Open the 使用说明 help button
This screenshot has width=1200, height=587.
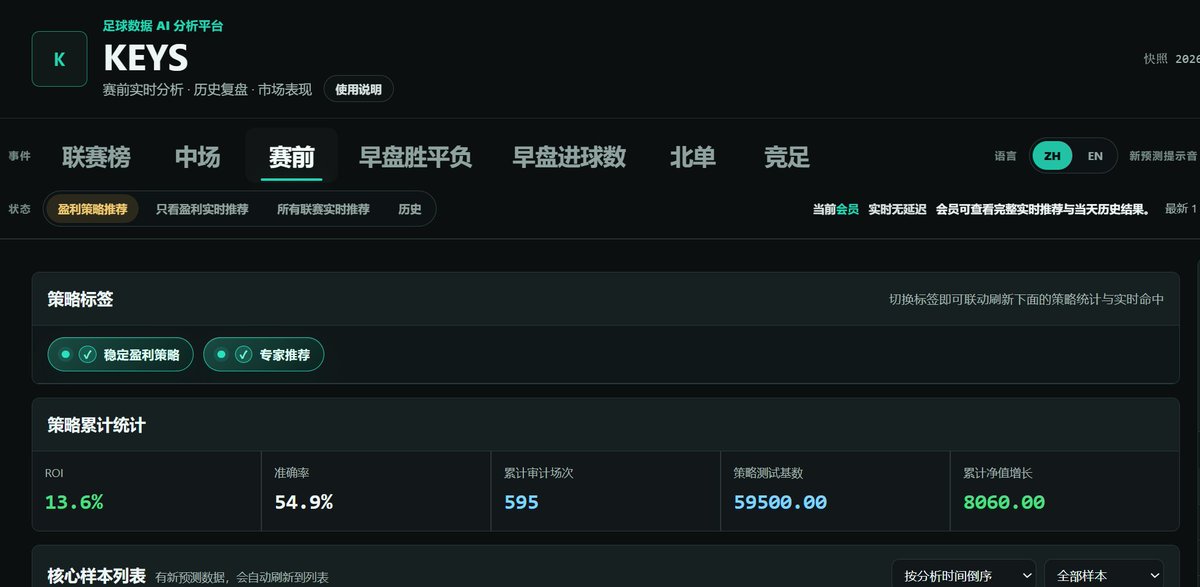click(358, 89)
